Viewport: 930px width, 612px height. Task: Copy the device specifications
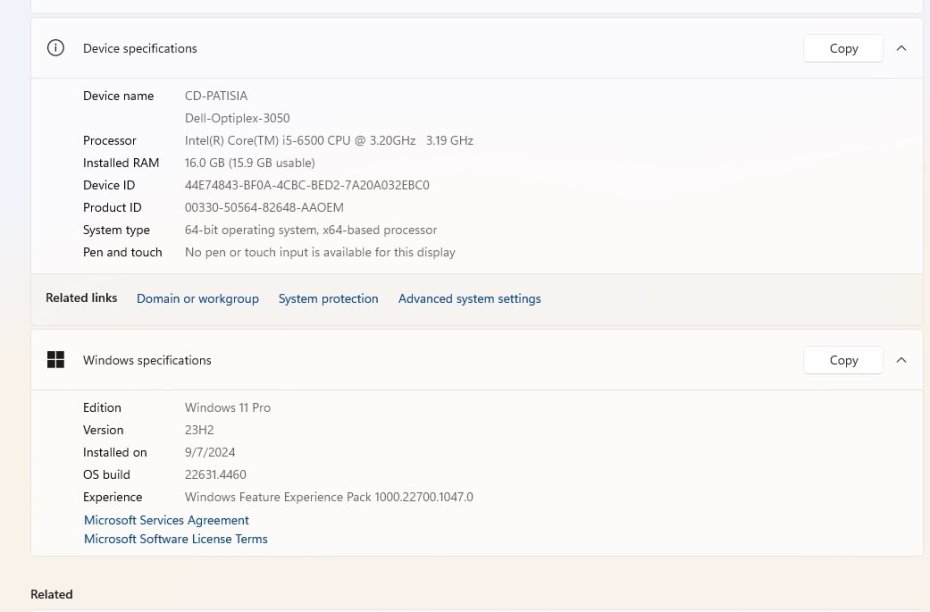[843, 48]
